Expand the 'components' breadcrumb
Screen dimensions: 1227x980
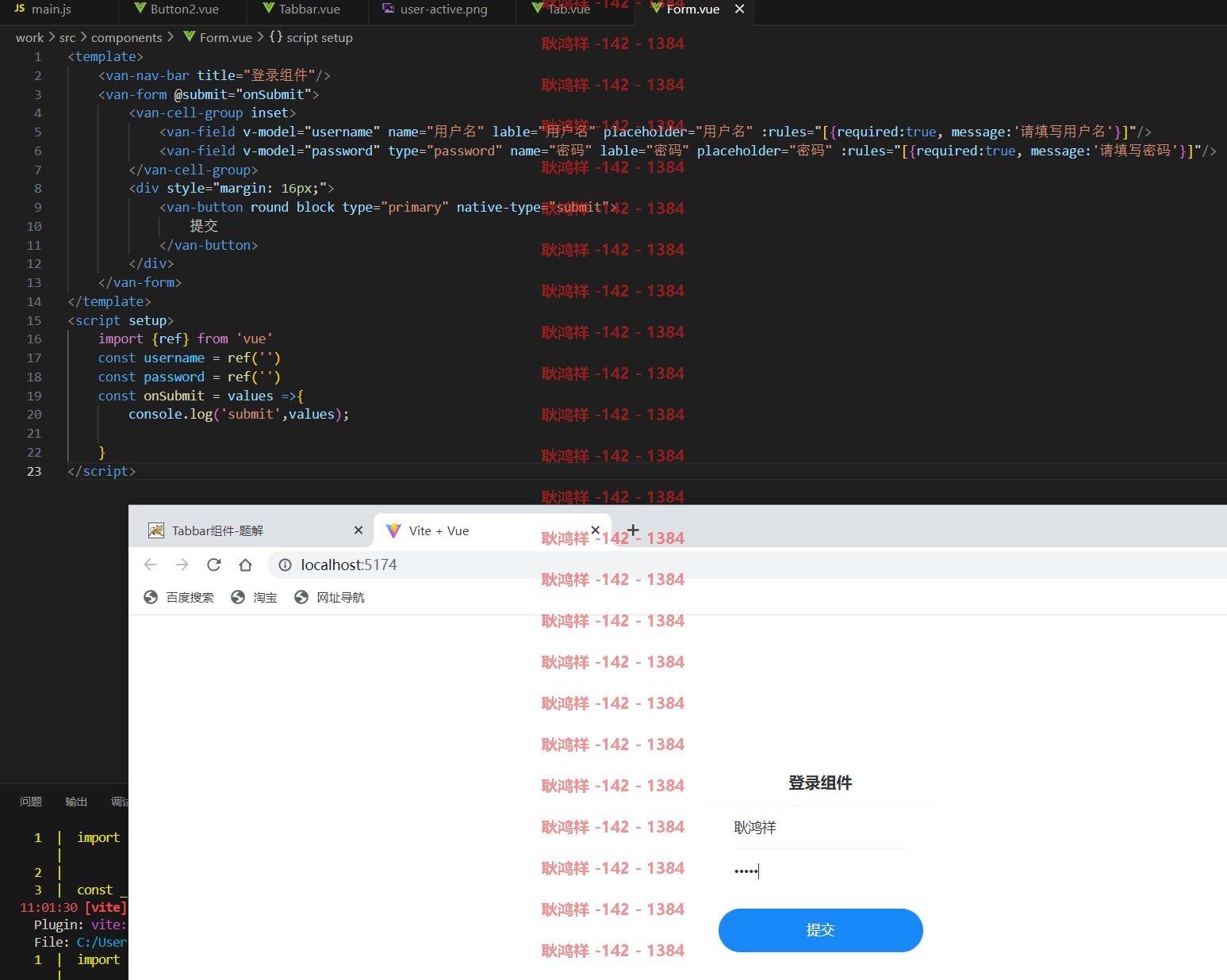(x=126, y=37)
